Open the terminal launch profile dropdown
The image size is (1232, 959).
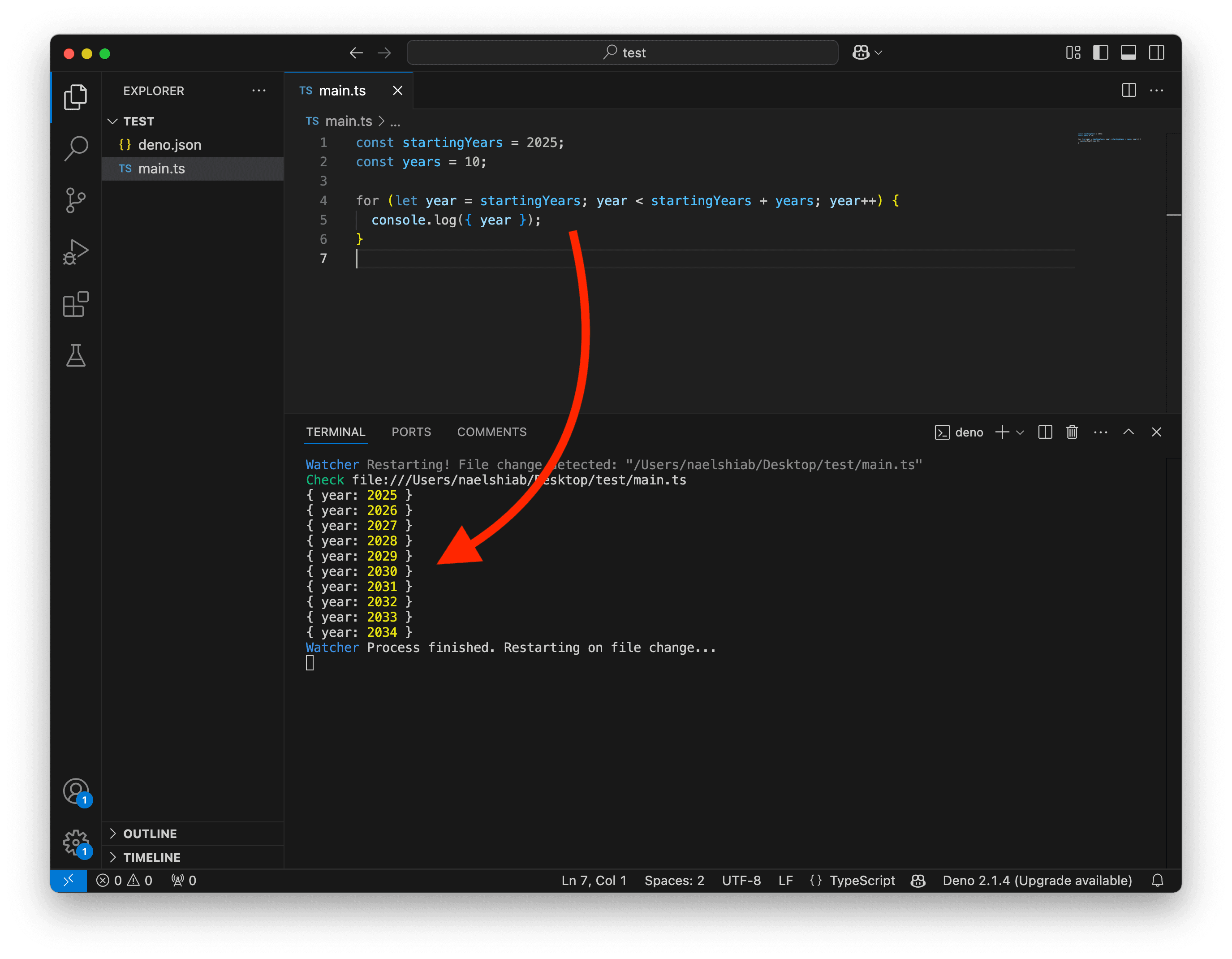pyautogui.click(x=1020, y=432)
